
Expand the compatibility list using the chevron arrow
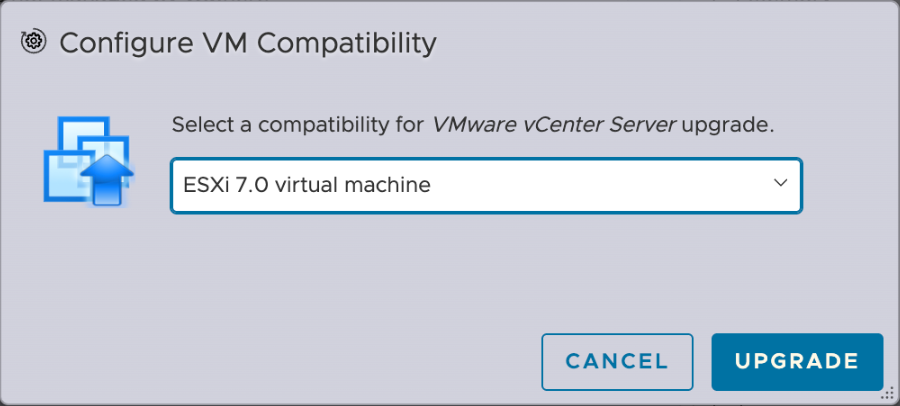(x=780, y=183)
